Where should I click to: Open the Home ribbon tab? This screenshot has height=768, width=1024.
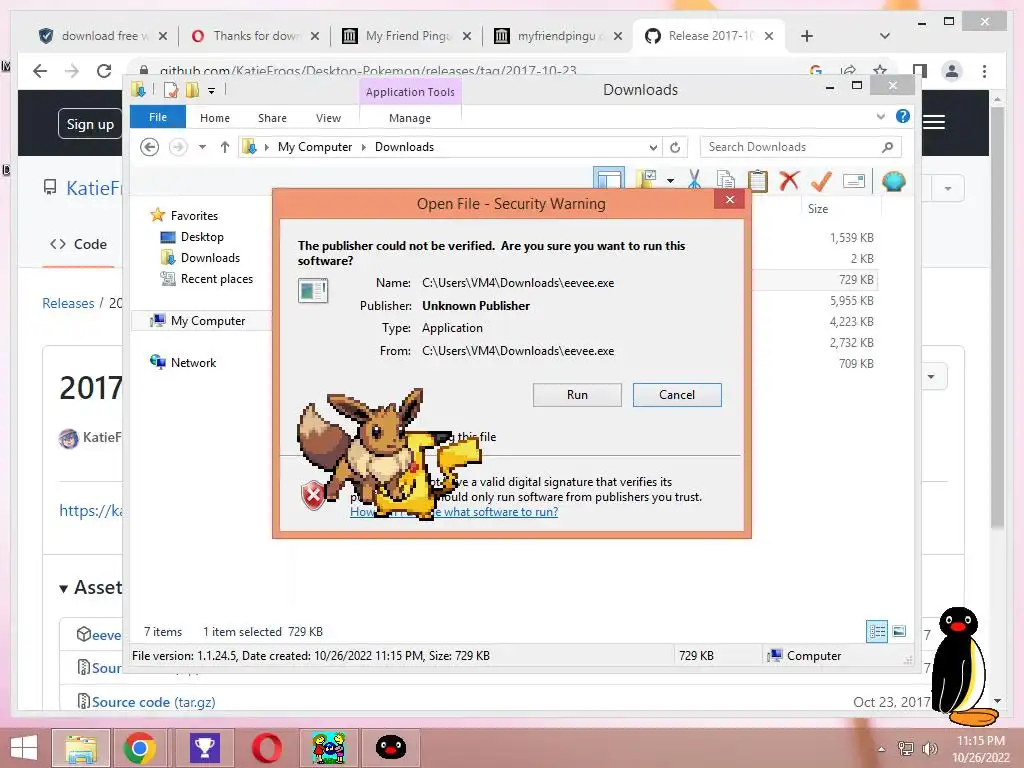click(x=215, y=118)
